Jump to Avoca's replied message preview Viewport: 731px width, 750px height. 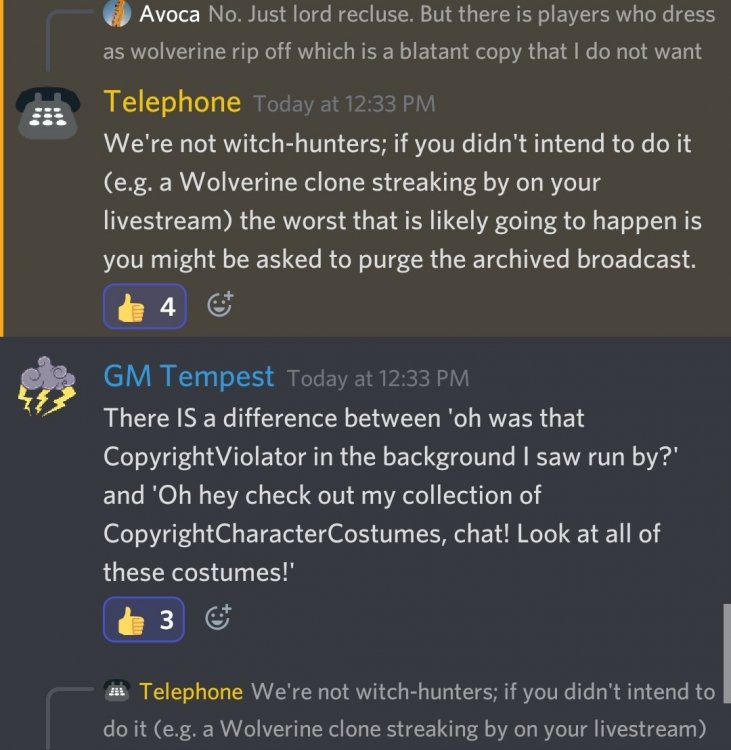pos(410,33)
